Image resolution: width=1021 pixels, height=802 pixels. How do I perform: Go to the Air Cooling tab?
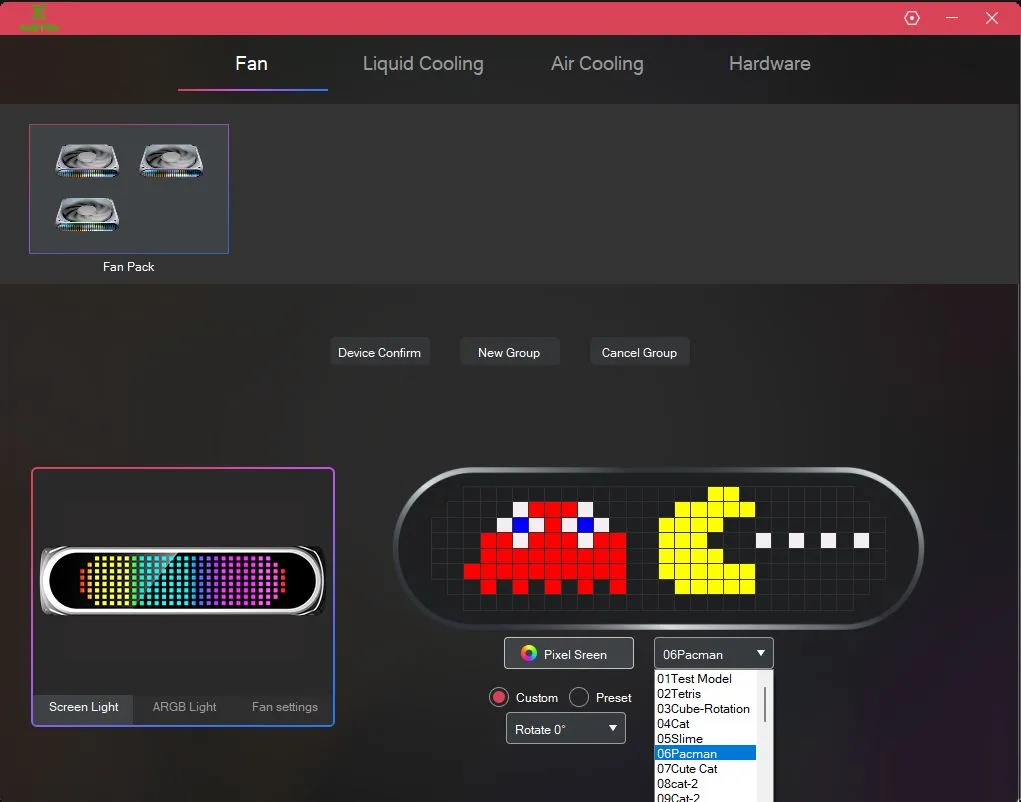point(597,64)
